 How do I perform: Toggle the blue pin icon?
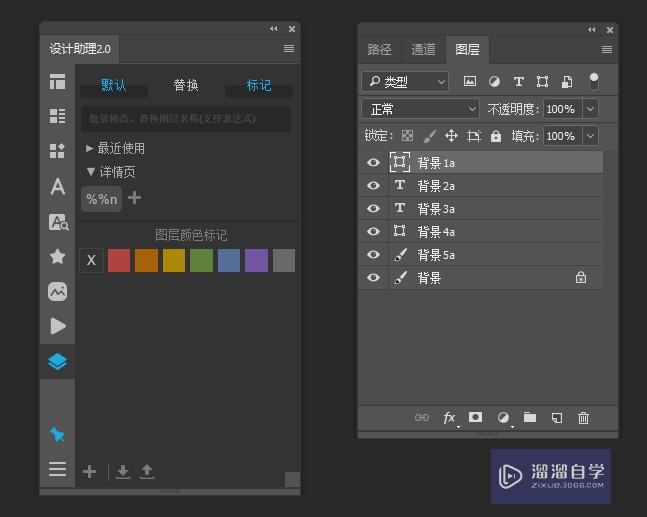57,434
